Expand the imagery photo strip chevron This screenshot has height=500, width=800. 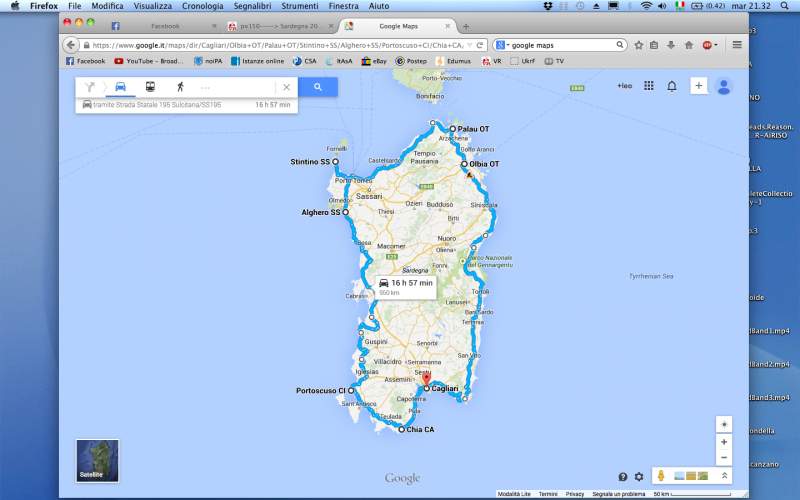tap(724, 476)
